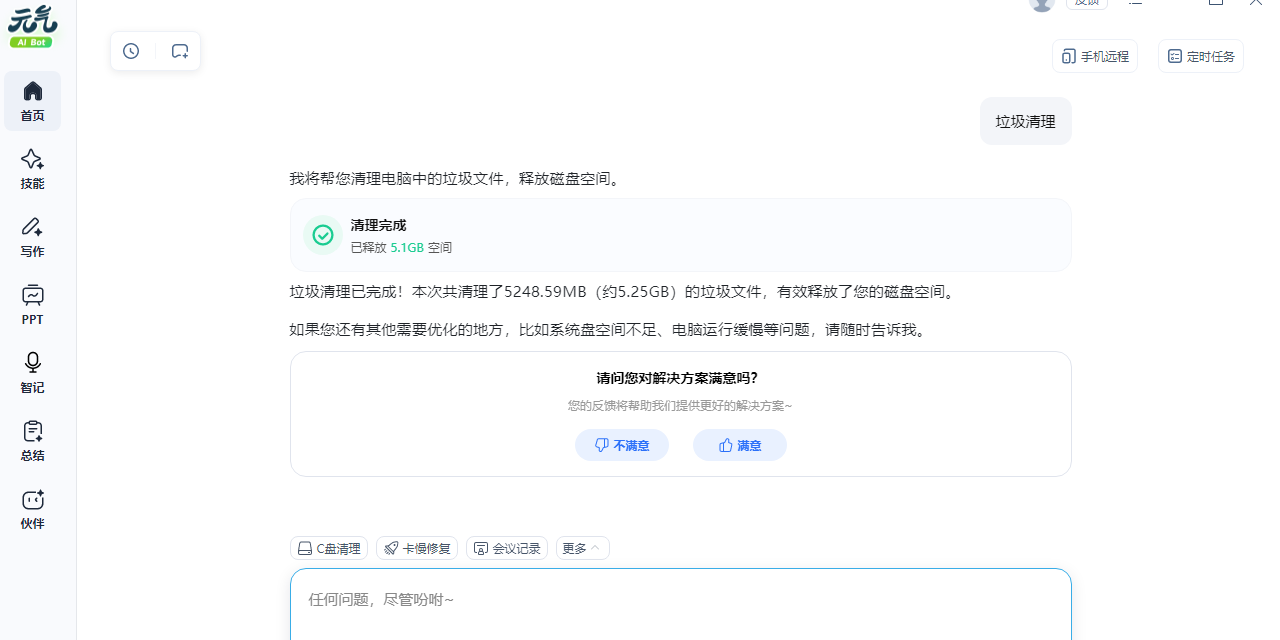
Task: Start a new chat with the new conversation icon
Action: [x=180, y=51]
